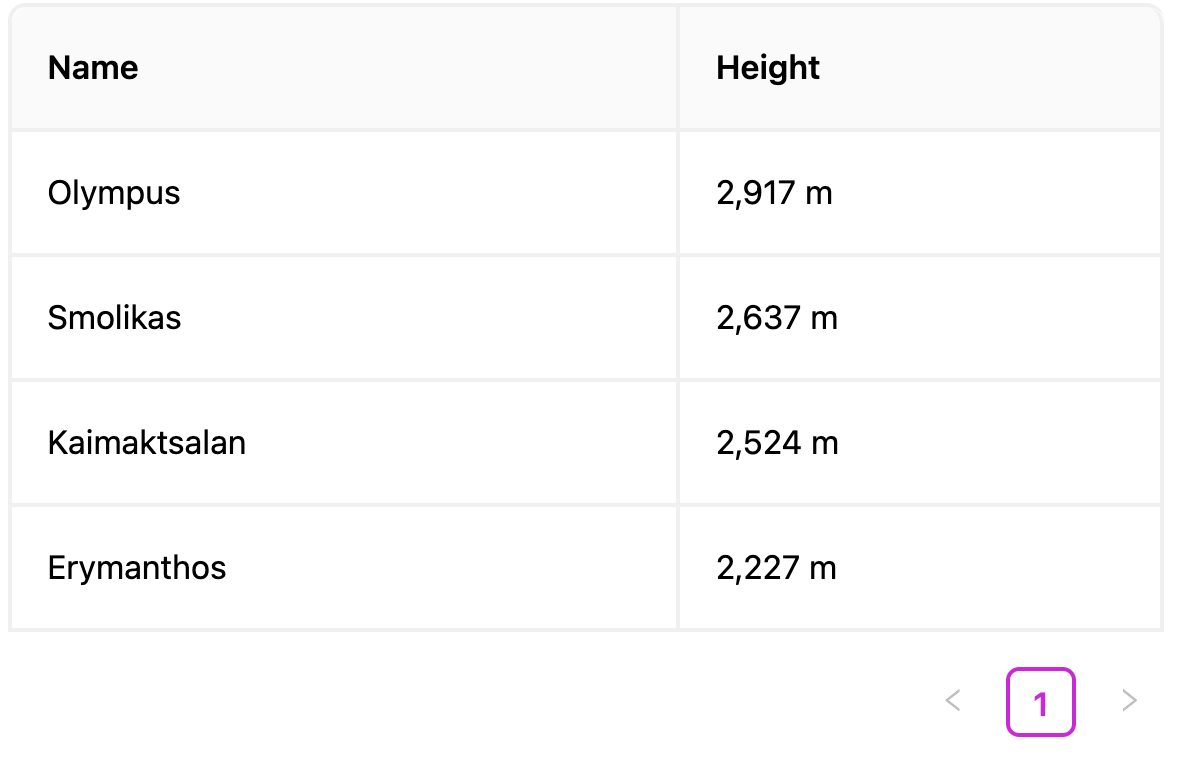This screenshot has width=1178, height=768.
Task: Click the 2,637 m height value
Action: pyautogui.click(x=776, y=318)
